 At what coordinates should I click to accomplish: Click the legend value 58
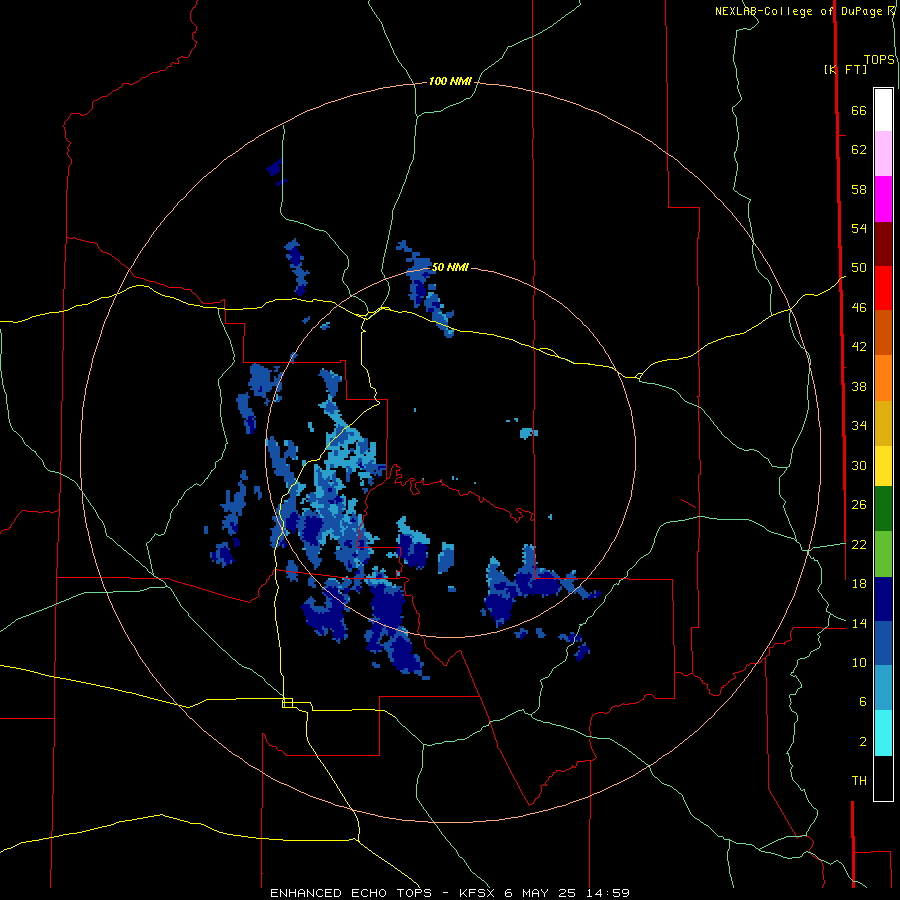[859, 189]
